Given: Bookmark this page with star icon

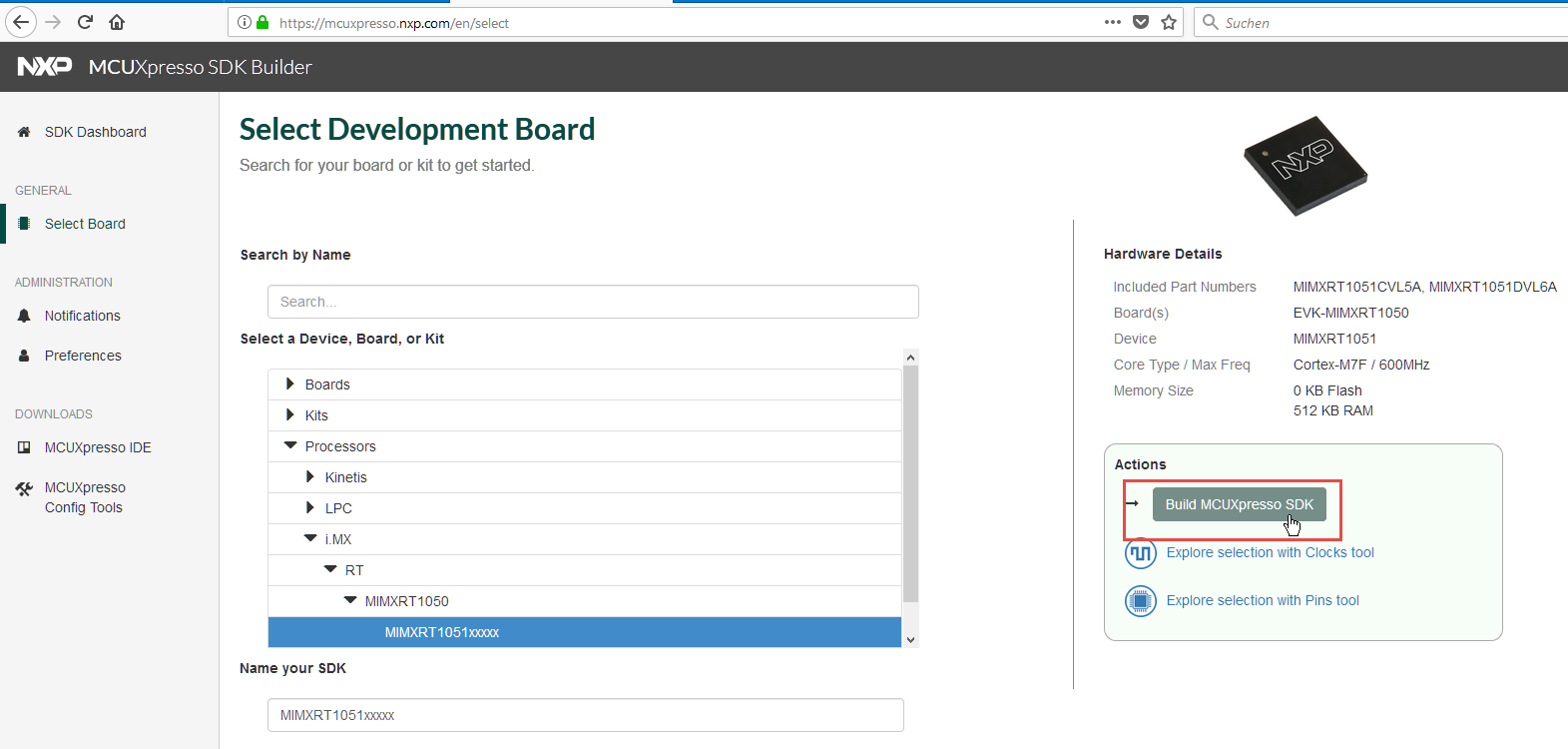Looking at the screenshot, I should pos(1169,22).
